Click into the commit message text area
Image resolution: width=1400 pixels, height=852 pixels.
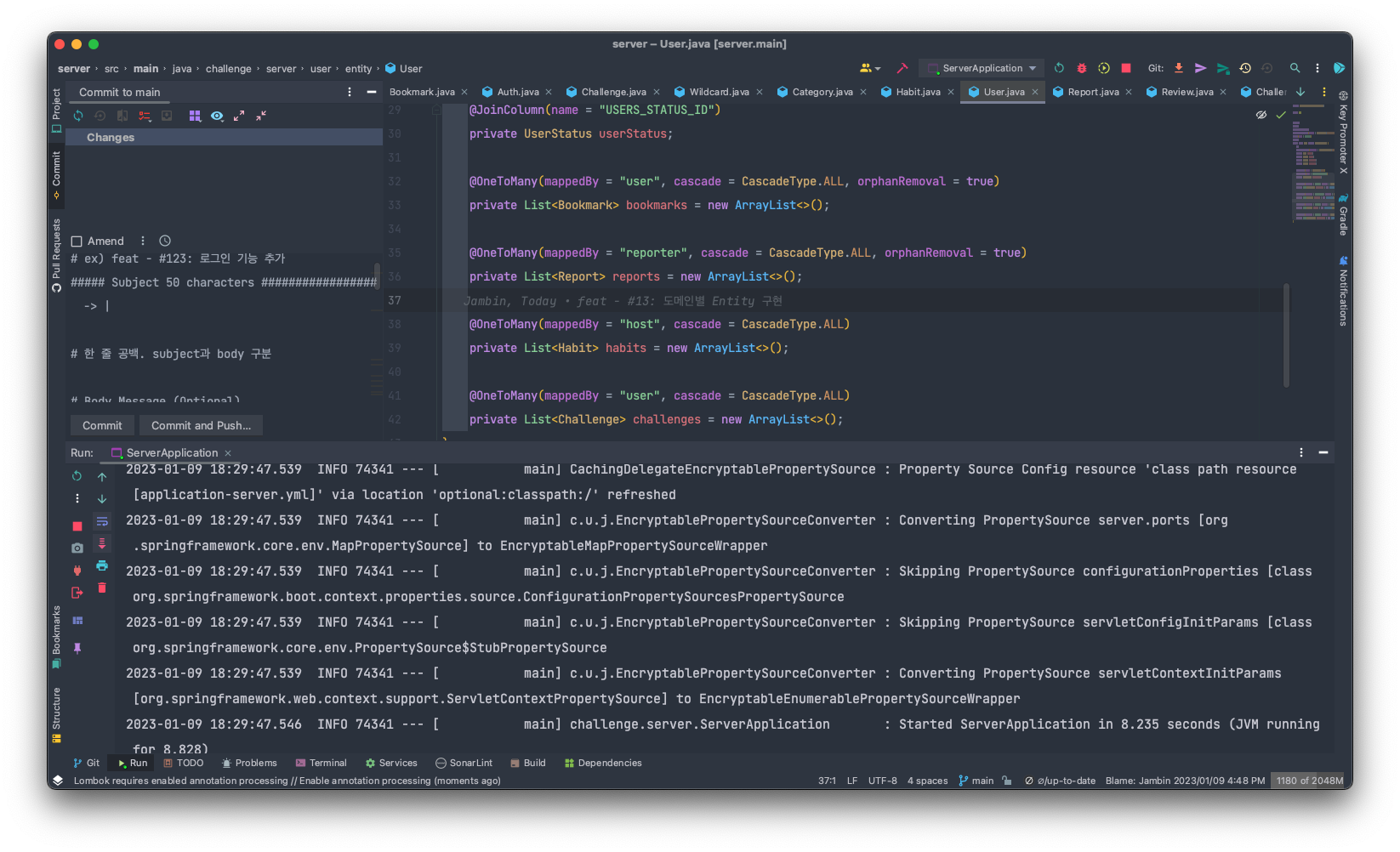(223, 327)
